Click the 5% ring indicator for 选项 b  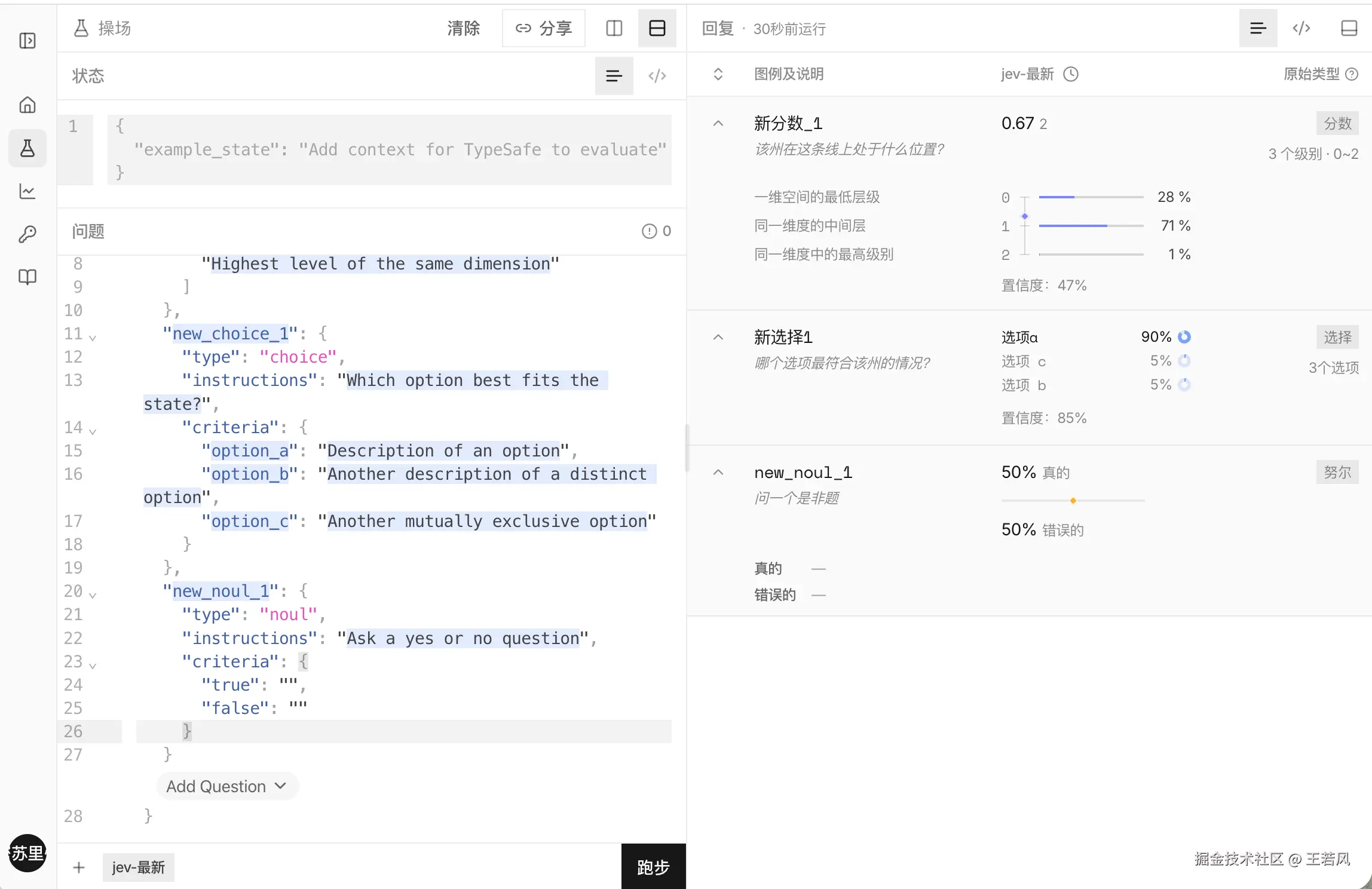1184,385
